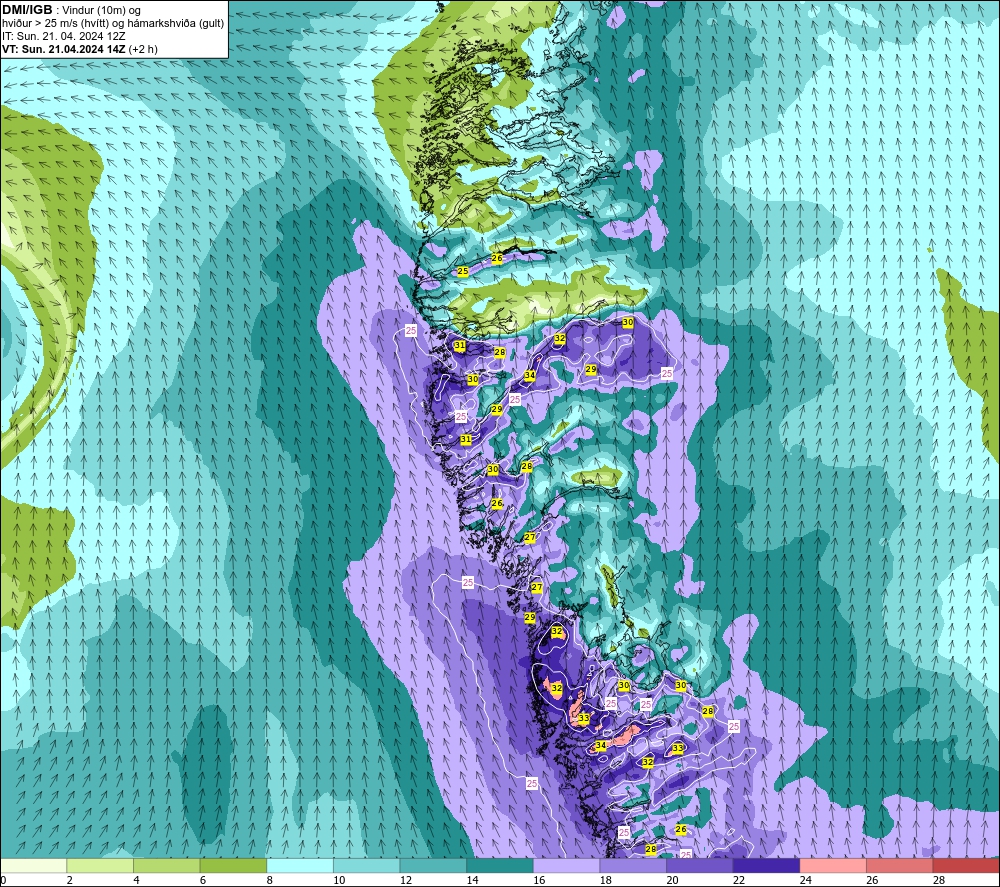The width and height of the screenshot is (1000, 887).
Task: Click the legend scale value 20
Action: pyautogui.click(x=672, y=880)
